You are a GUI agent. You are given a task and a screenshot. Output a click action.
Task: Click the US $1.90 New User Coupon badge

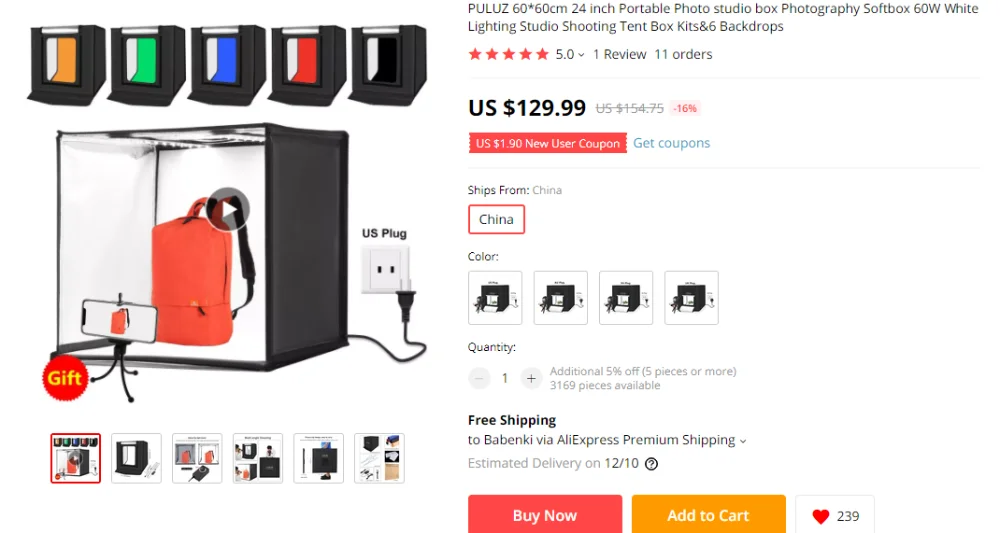point(548,143)
